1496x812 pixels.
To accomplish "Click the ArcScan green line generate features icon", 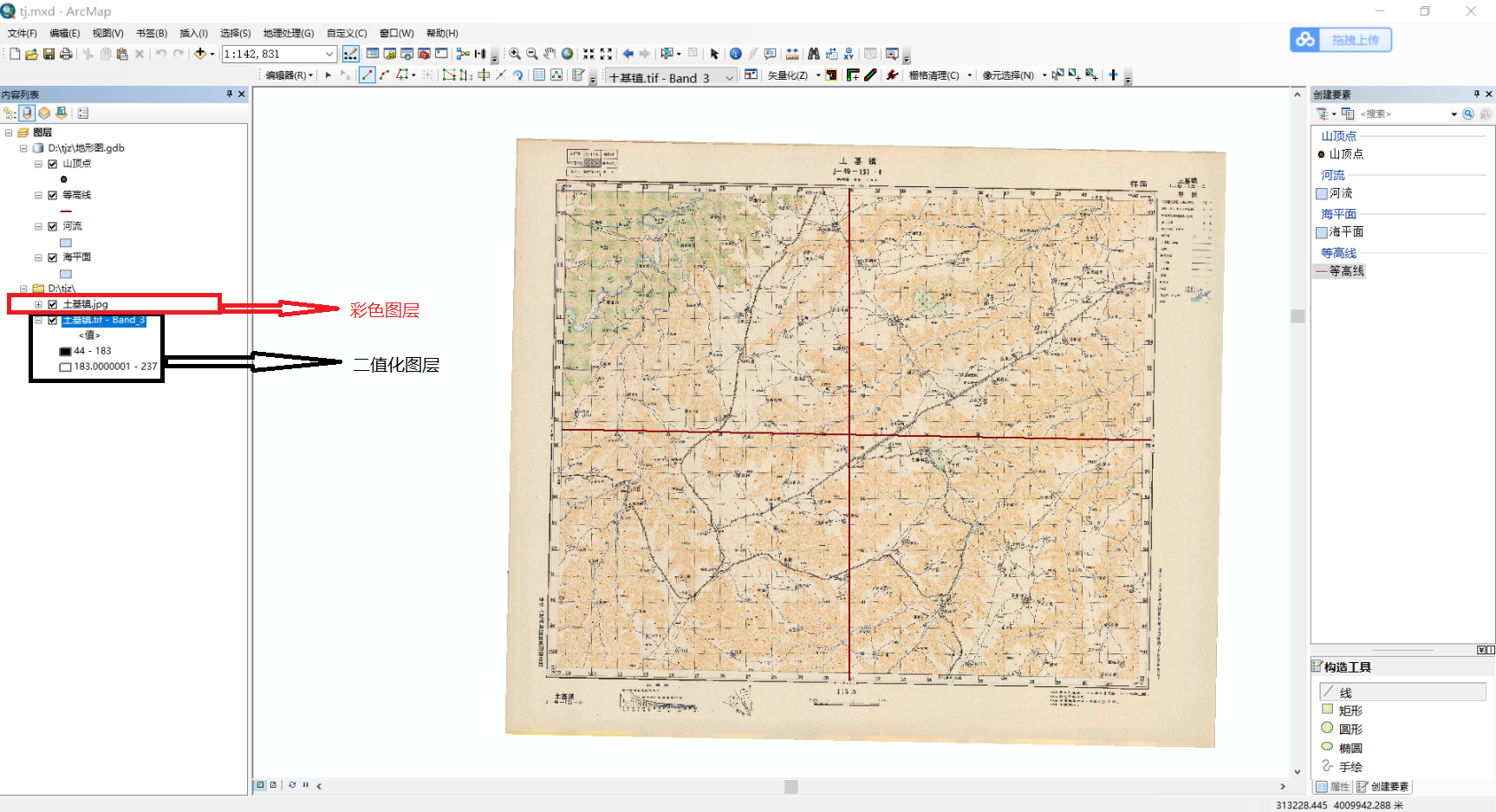I will coord(870,75).
